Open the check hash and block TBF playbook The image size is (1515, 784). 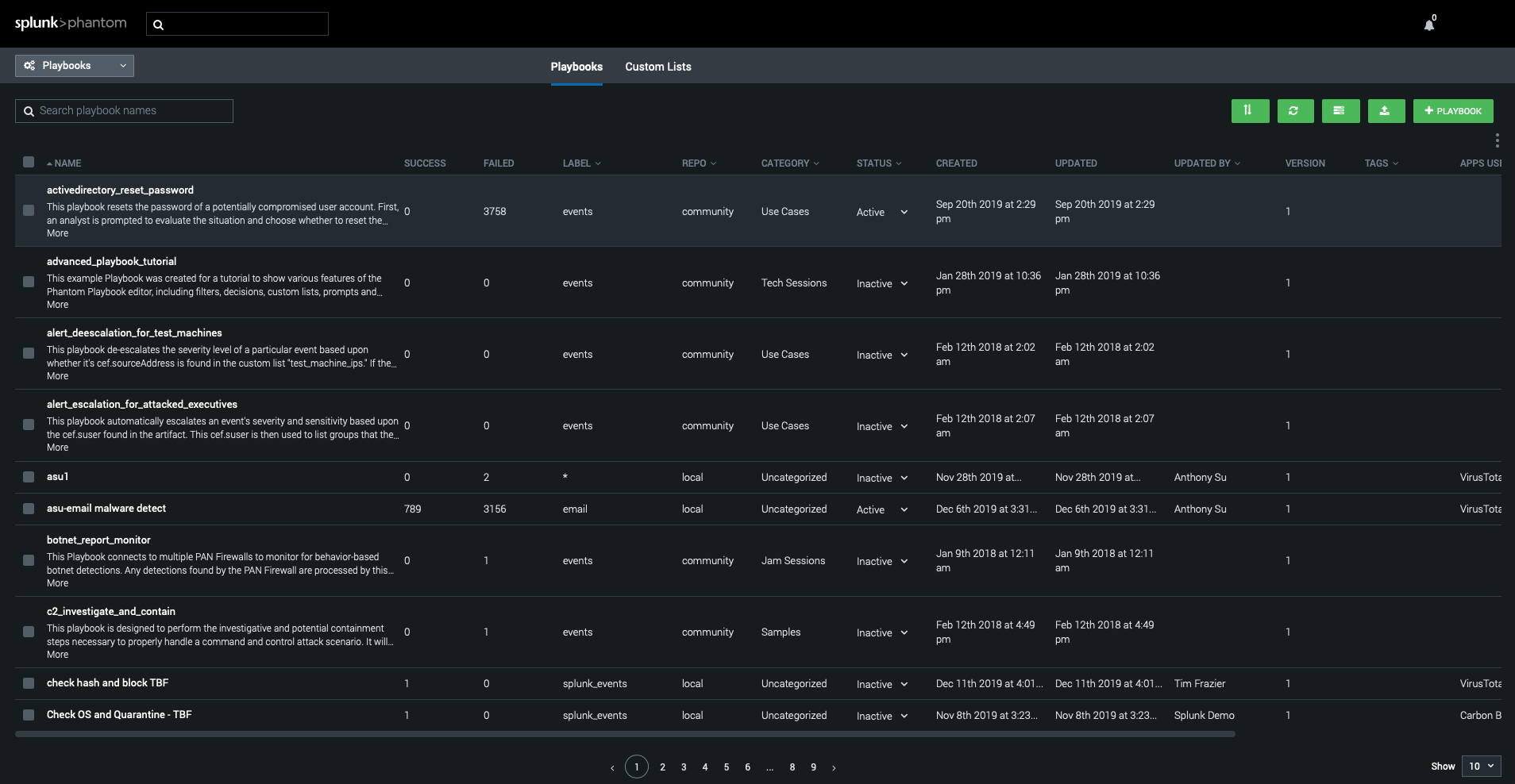[107, 683]
